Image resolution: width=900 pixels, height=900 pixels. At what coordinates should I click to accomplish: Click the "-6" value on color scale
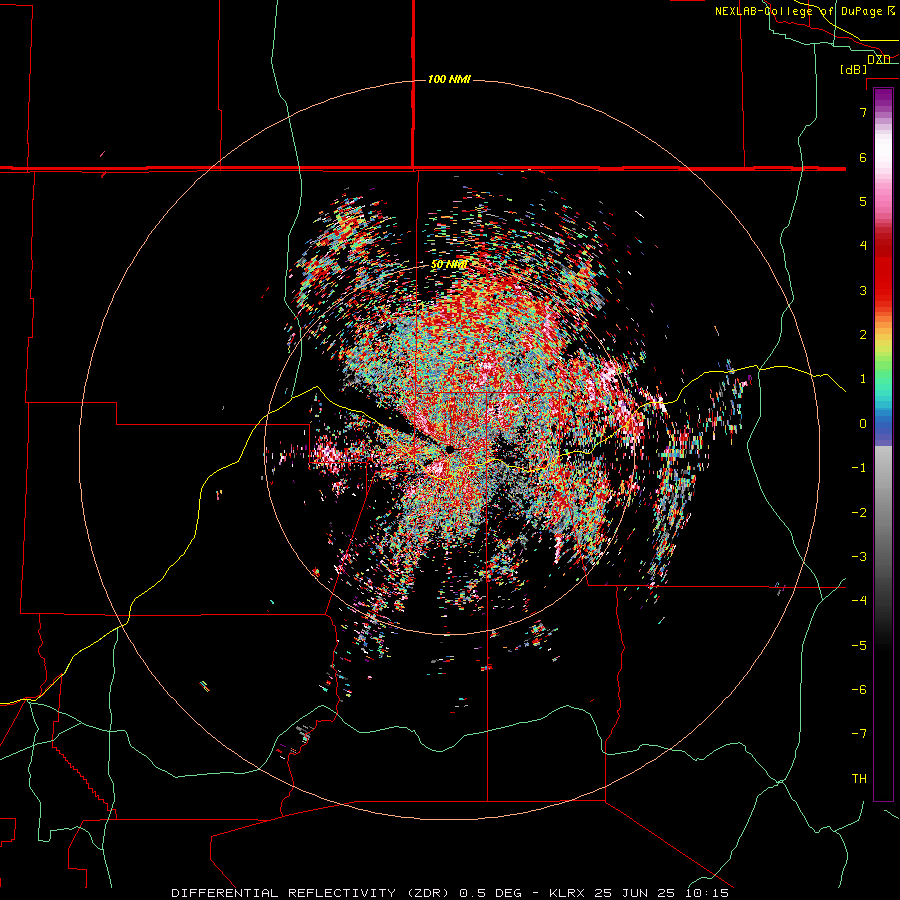(859, 689)
